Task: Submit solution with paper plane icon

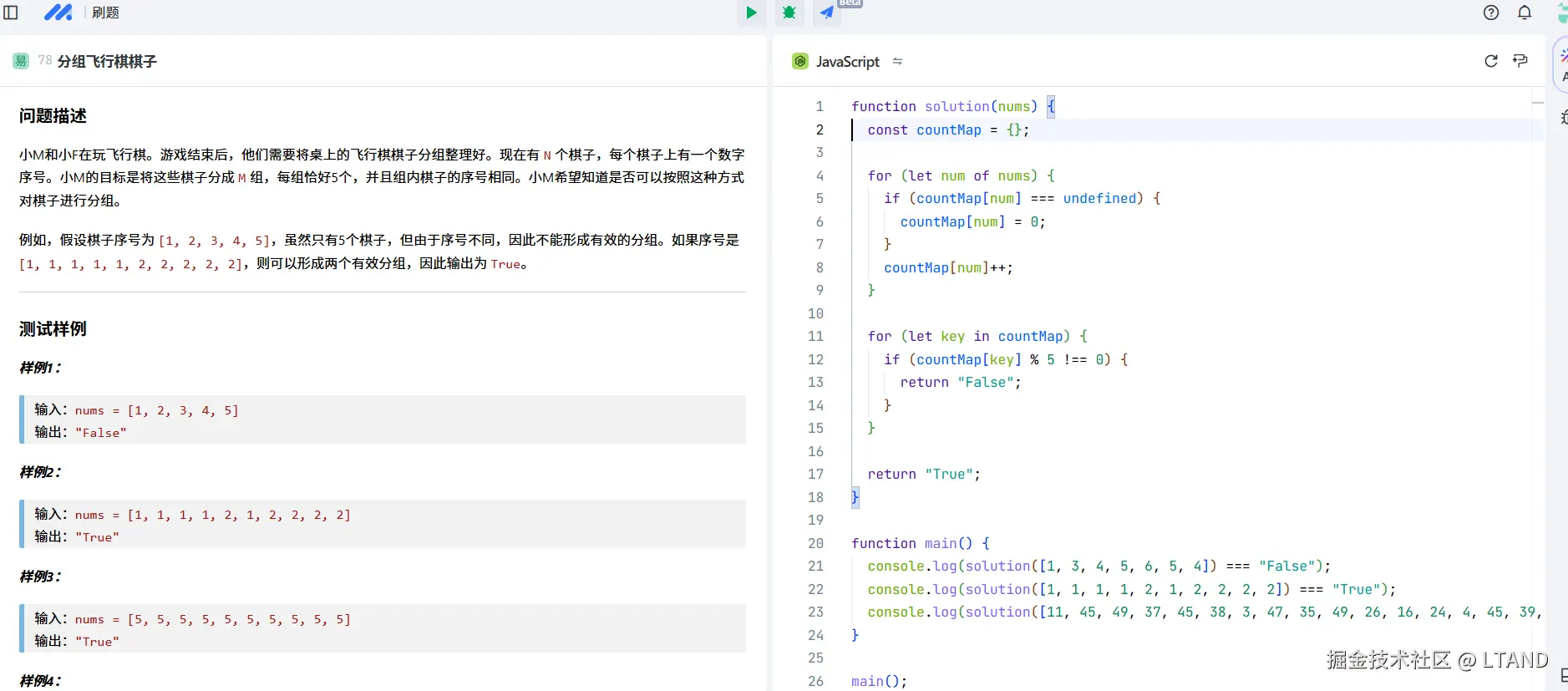Action: [x=826, y=13]
